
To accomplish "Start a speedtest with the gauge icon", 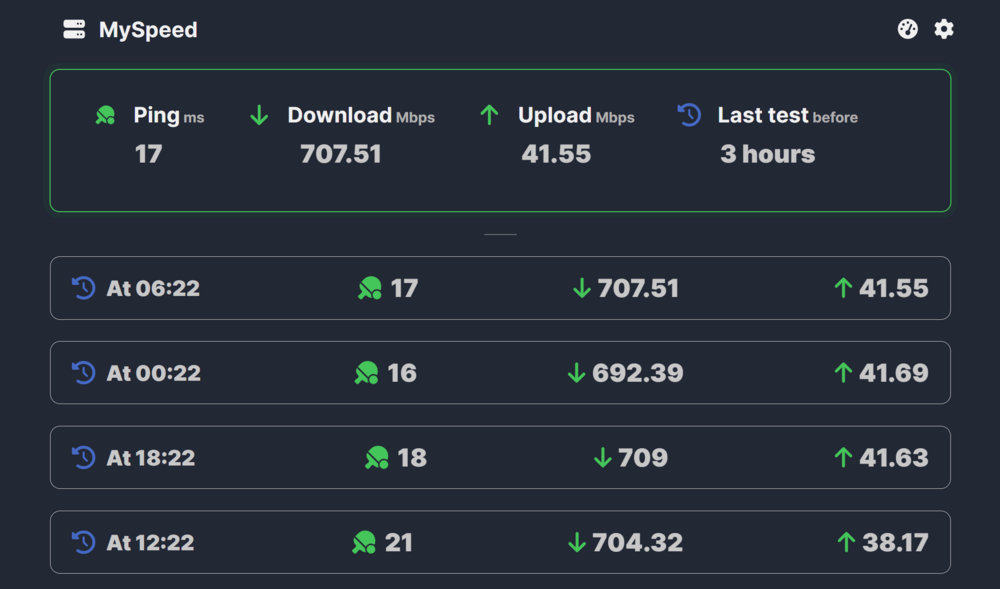I will (x=908, y=29).
